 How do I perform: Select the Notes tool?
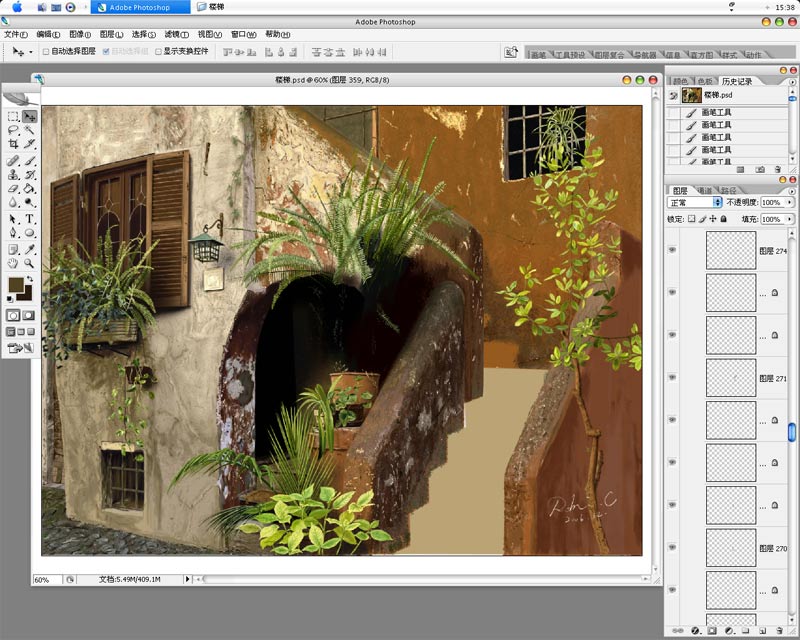(13, 249)
